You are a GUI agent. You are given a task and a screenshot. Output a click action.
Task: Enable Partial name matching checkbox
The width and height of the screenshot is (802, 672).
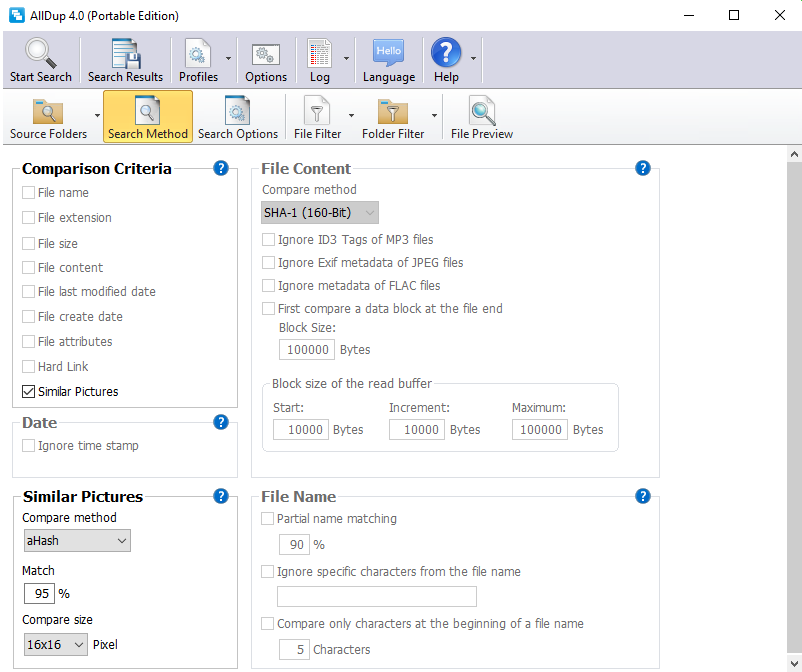click(268, 519)
